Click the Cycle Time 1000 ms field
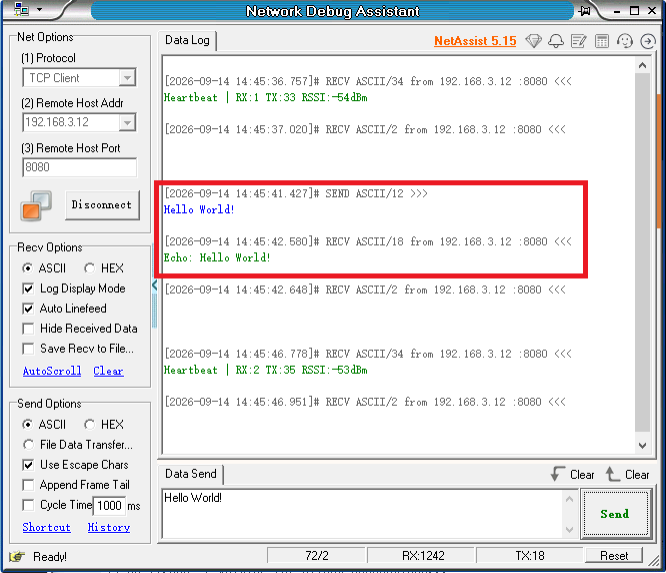This screenshot has width=666, height=573. click(x=109, y=505)
